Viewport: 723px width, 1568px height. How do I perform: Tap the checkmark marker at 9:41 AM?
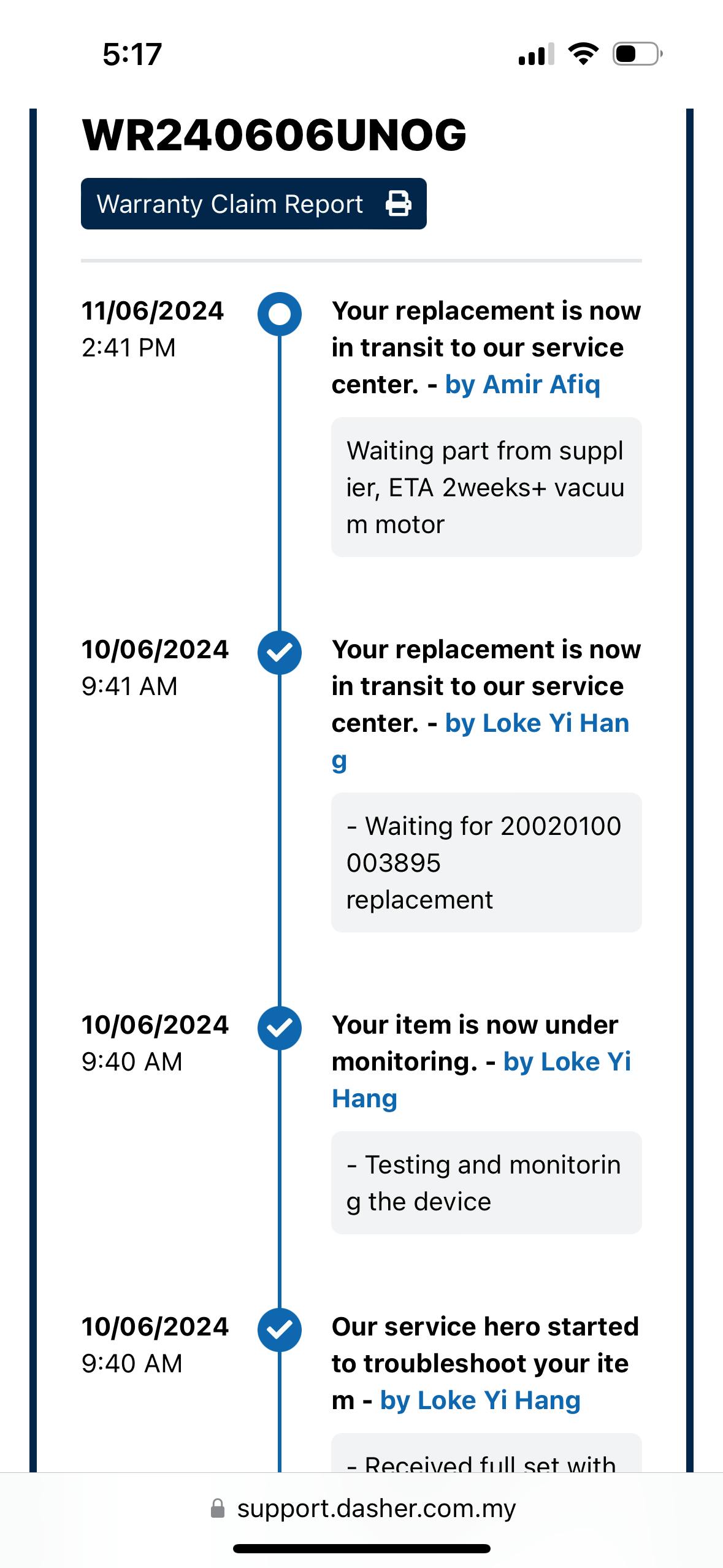click(x=280, y=652)
